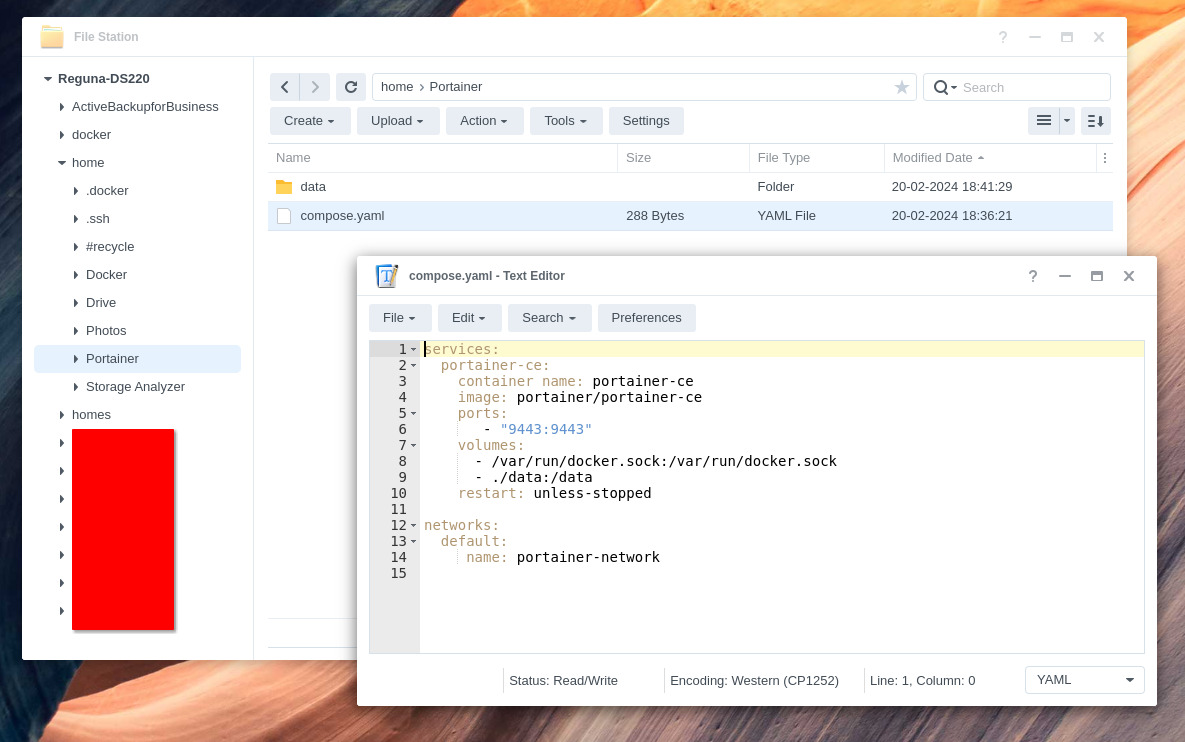Open the YAML language dropdown

point(1084,680)
